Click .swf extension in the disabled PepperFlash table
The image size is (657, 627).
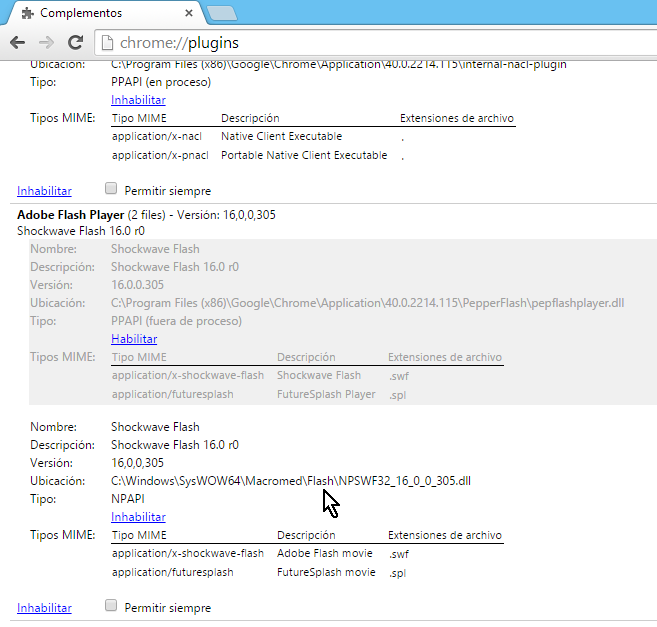click(x=398, y=376)
